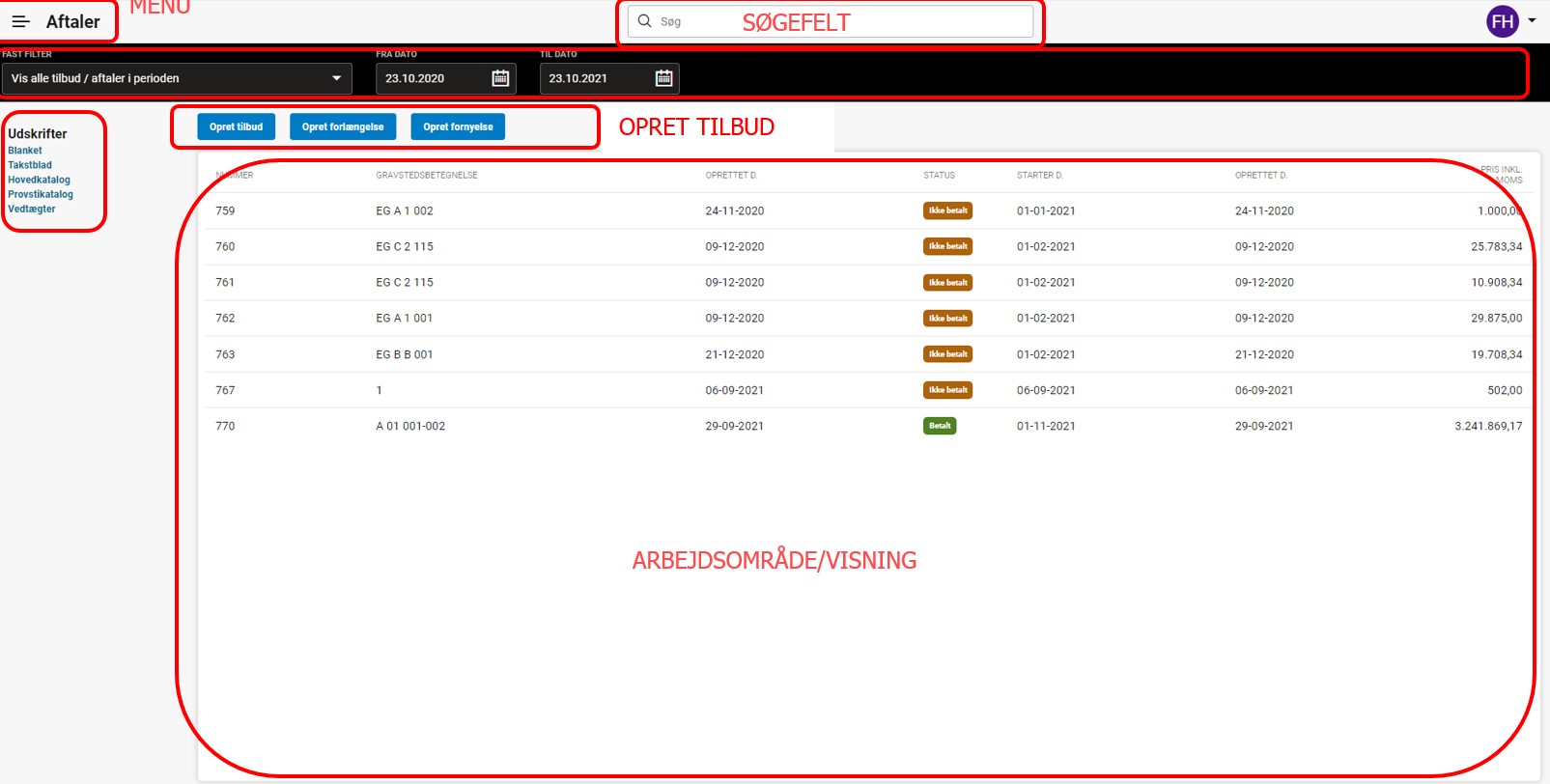Click the Opret forlængelse button

click(343, 126)
